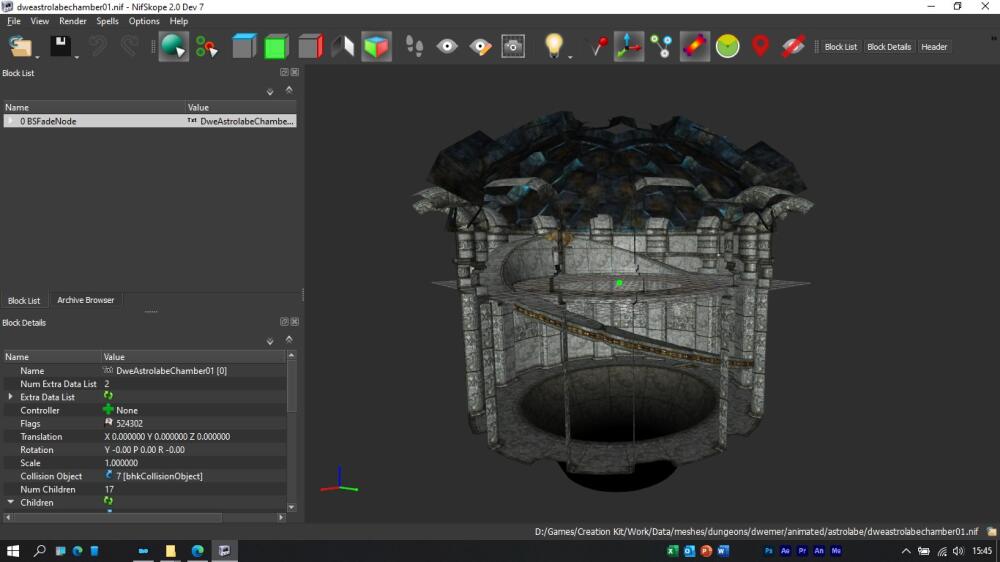Click the Block Details vertical scrollbar

point(291,387)
